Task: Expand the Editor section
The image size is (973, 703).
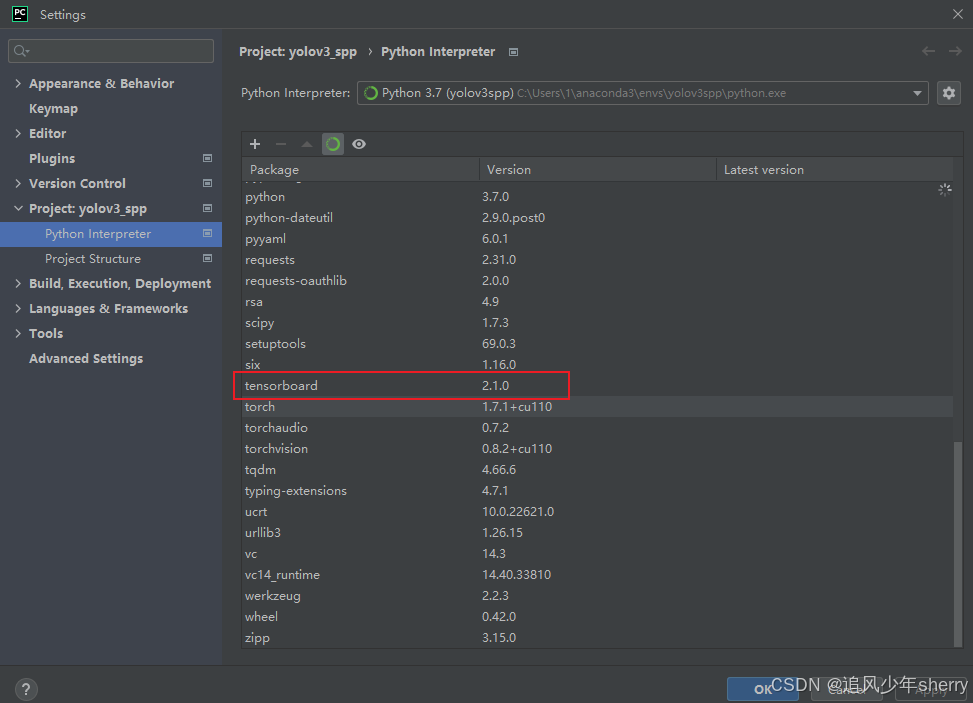Action: point(18,133)
